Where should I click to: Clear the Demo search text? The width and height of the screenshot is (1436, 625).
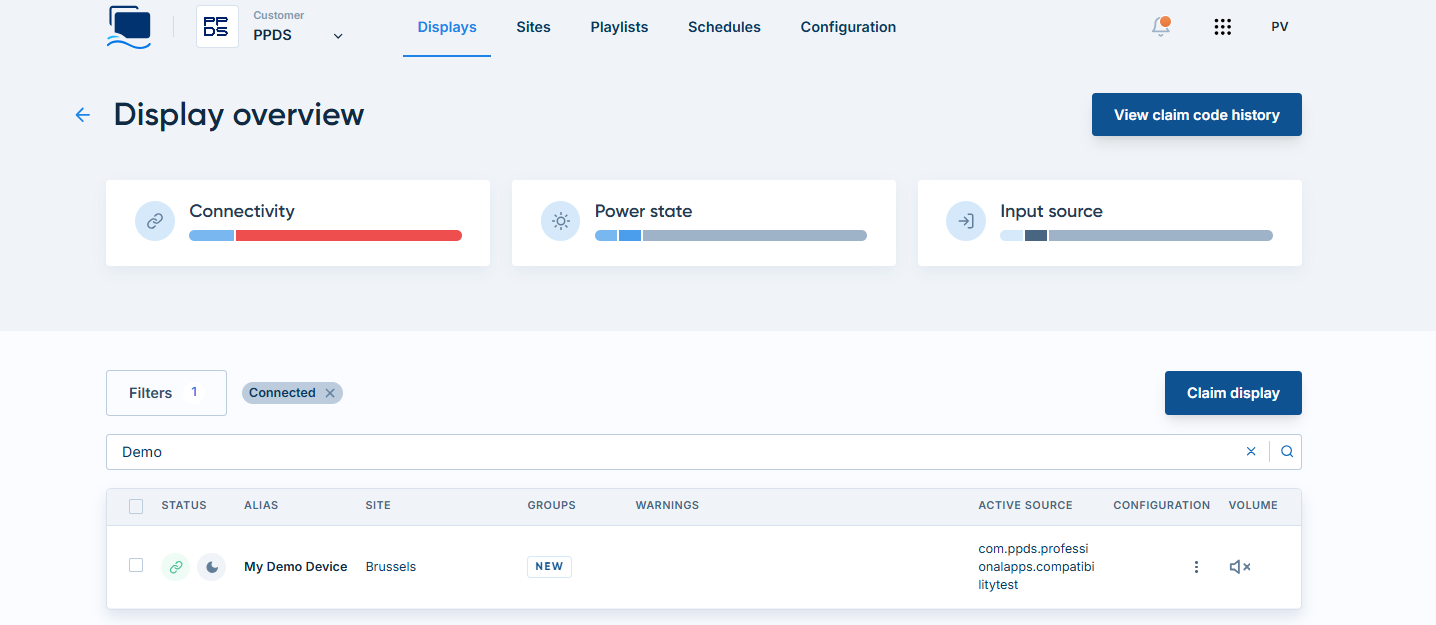pos(1251,452)
